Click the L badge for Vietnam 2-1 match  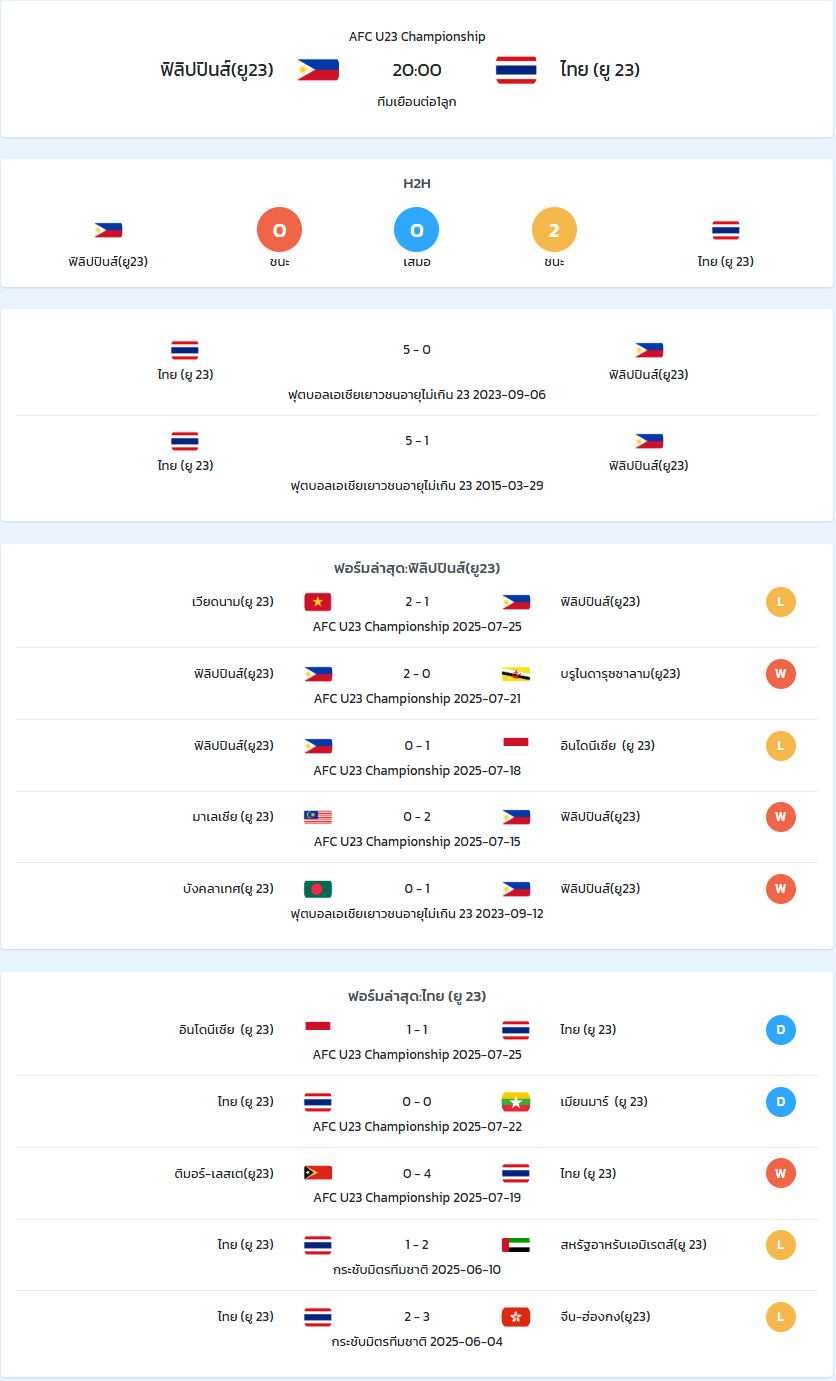tap(781, 602)
